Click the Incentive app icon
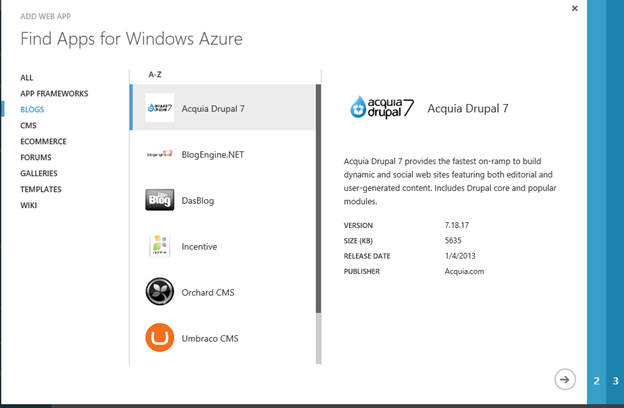624x408 pixels. [160, 246]
